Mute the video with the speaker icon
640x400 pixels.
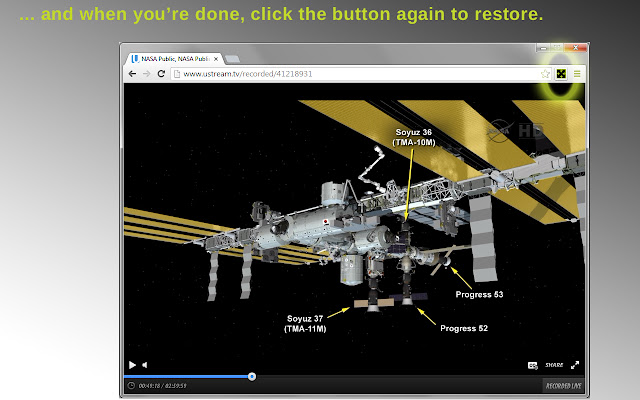[x=144, y=365]
